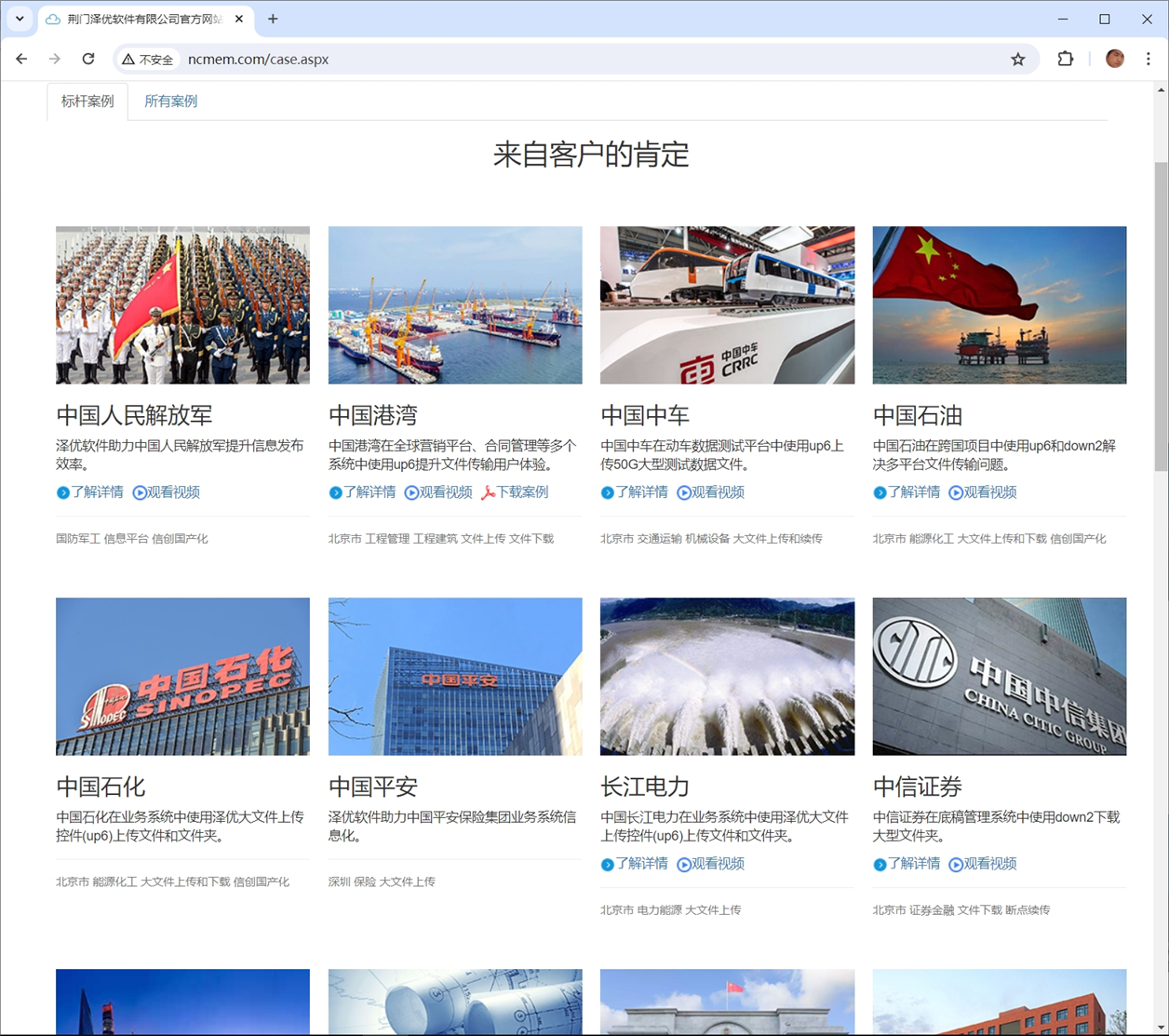Click 了解详情 under 长江电力
Viewport: 1169px width, 1036px height.
point(635,864)
